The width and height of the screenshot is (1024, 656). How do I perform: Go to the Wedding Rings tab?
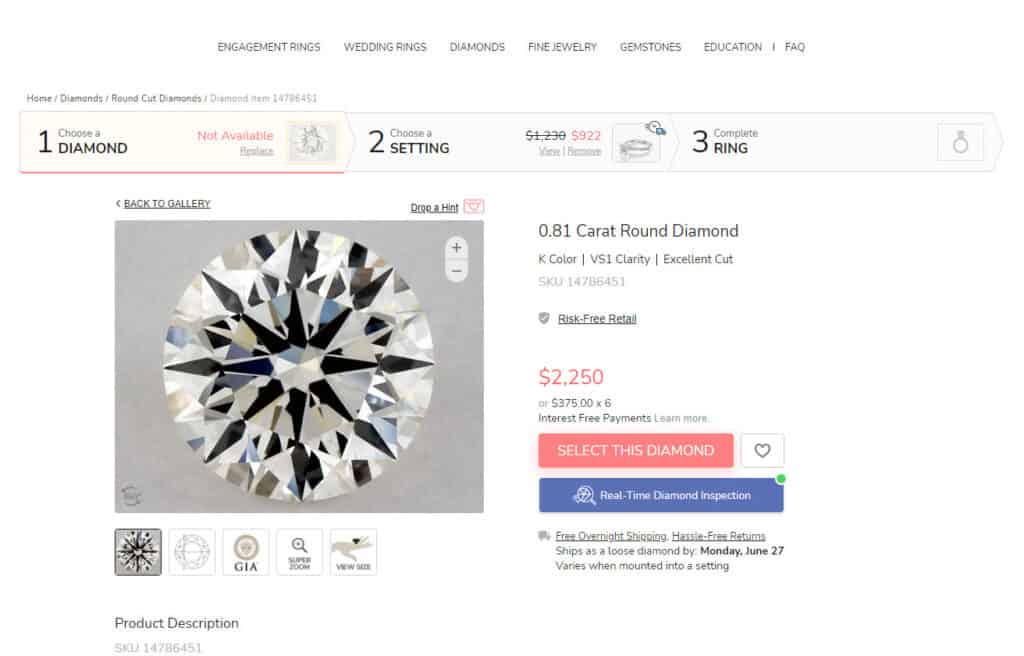point(385,47)
